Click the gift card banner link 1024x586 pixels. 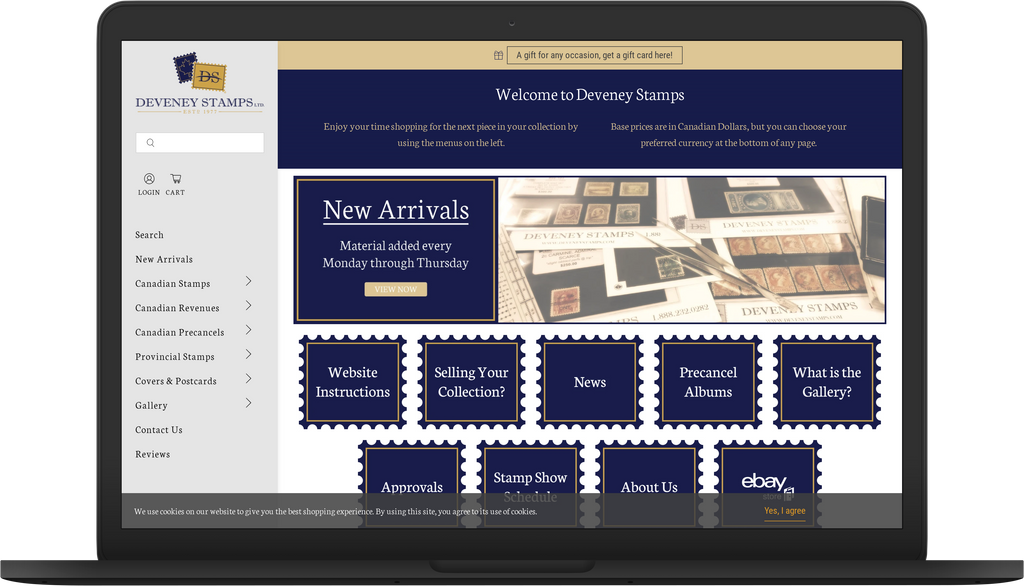(594, 56)
